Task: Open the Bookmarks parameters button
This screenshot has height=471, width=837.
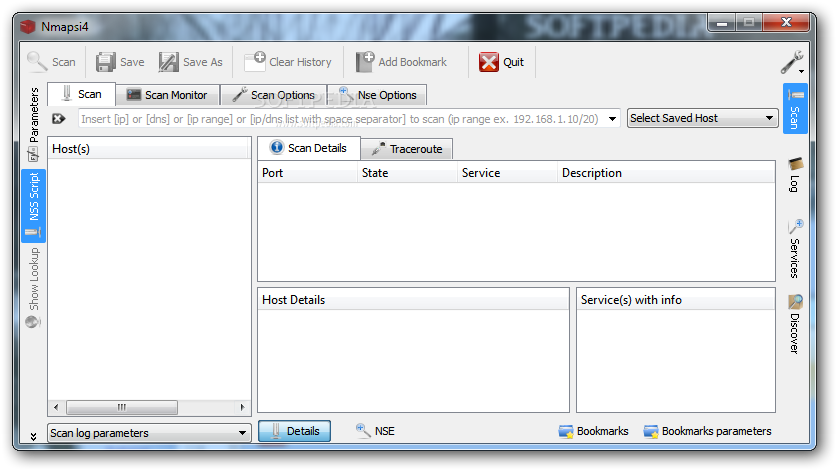Action: pyautogui.click(x=707, y=431)
